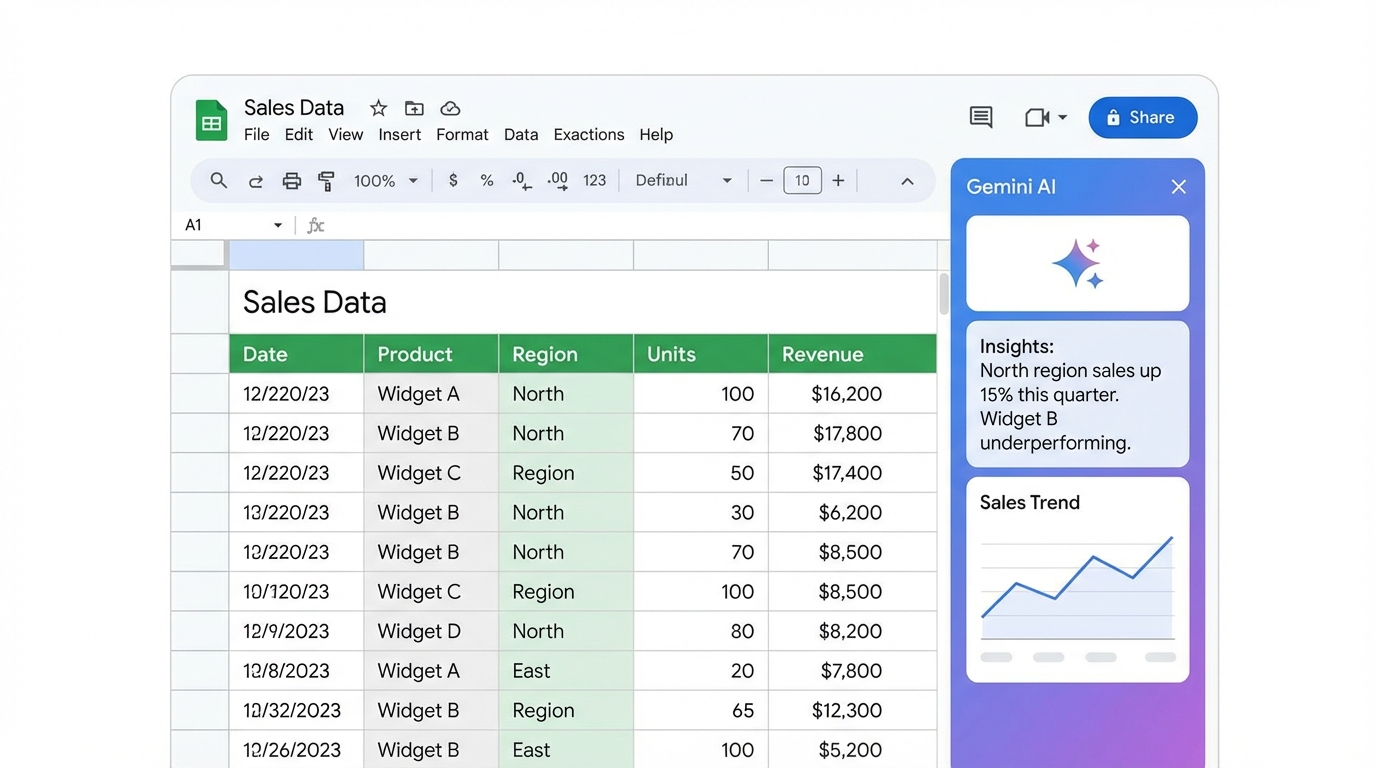The height and width of the screenshot is (768, 1376).
Task: Select the Date header cell
Action: (x=296, y=354)
